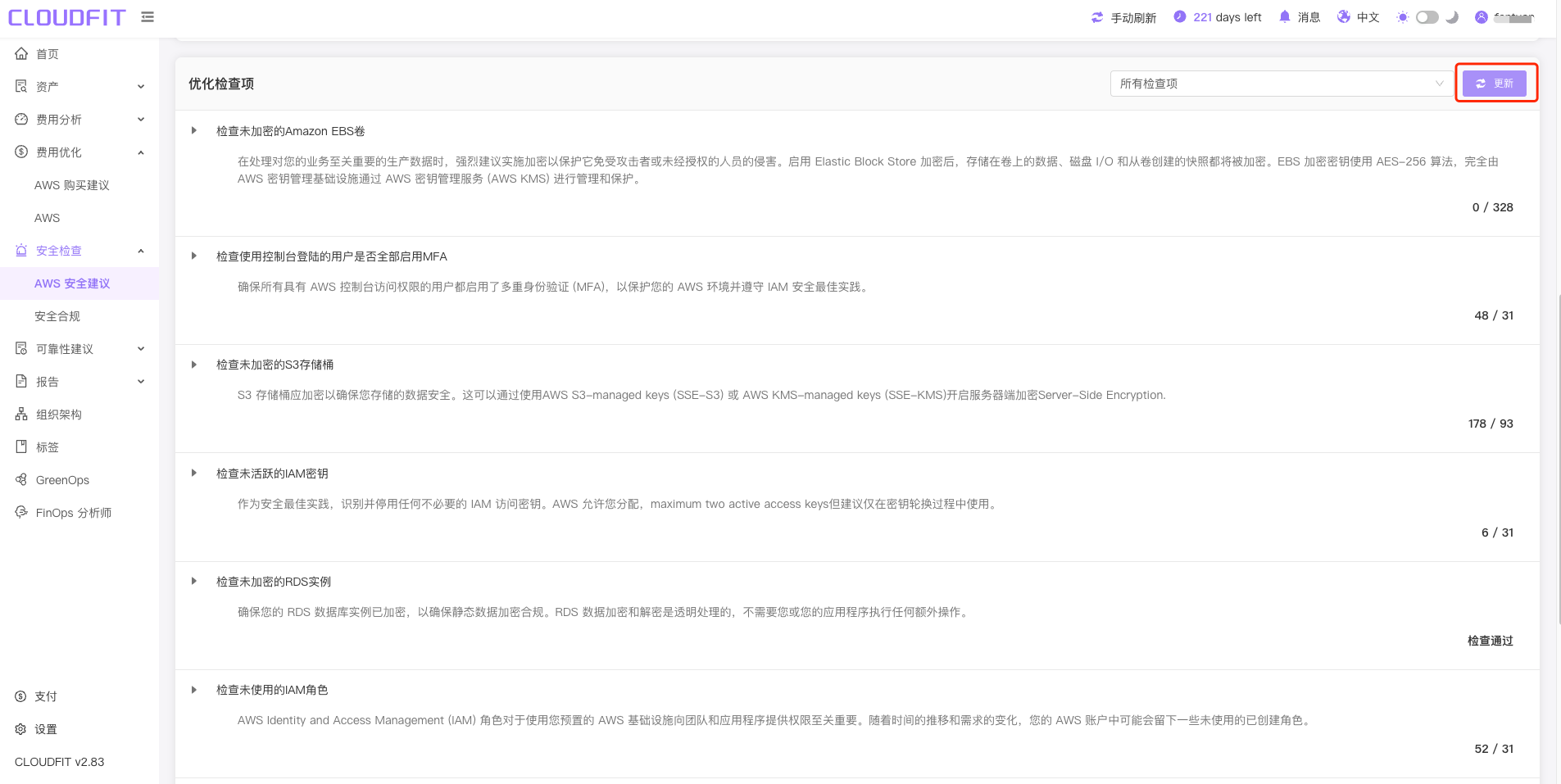1561x784 pixels.
Task: Expand the 报告 menu chevron
Action: (x=141, y=381)
